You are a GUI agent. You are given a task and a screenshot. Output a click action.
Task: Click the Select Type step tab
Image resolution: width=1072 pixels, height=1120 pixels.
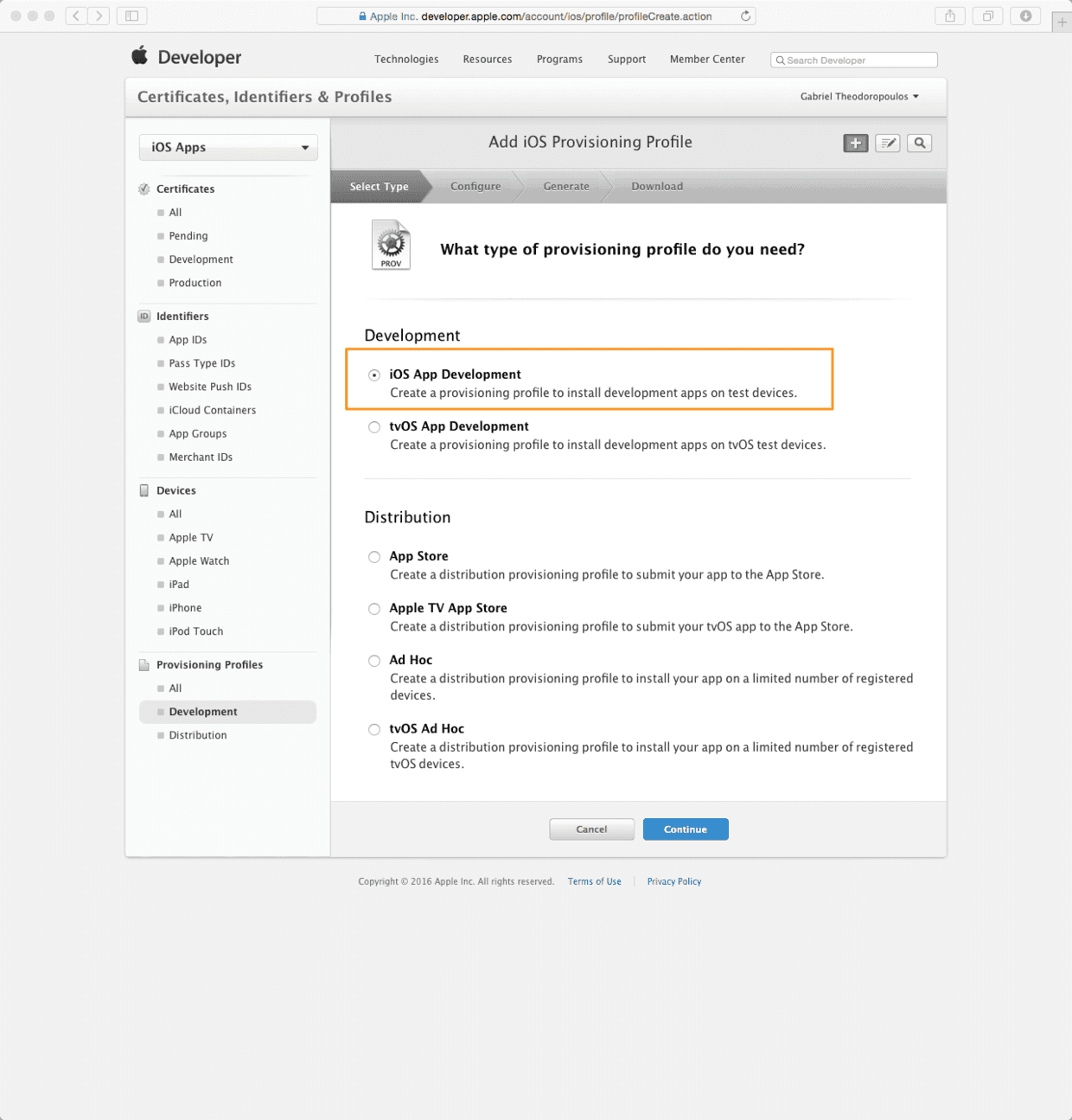coord(379,187)
